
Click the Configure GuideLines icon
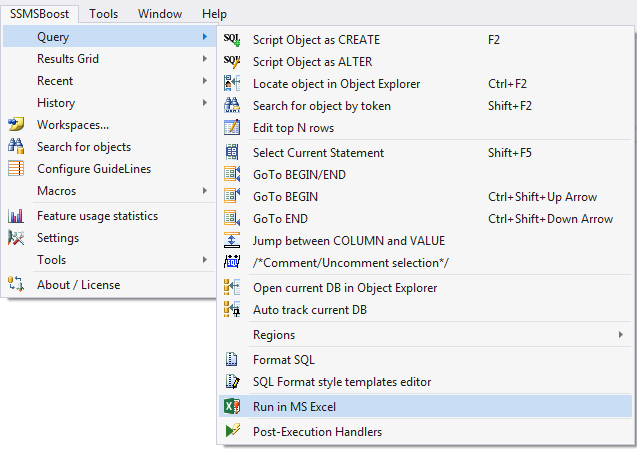click(16, 168)
